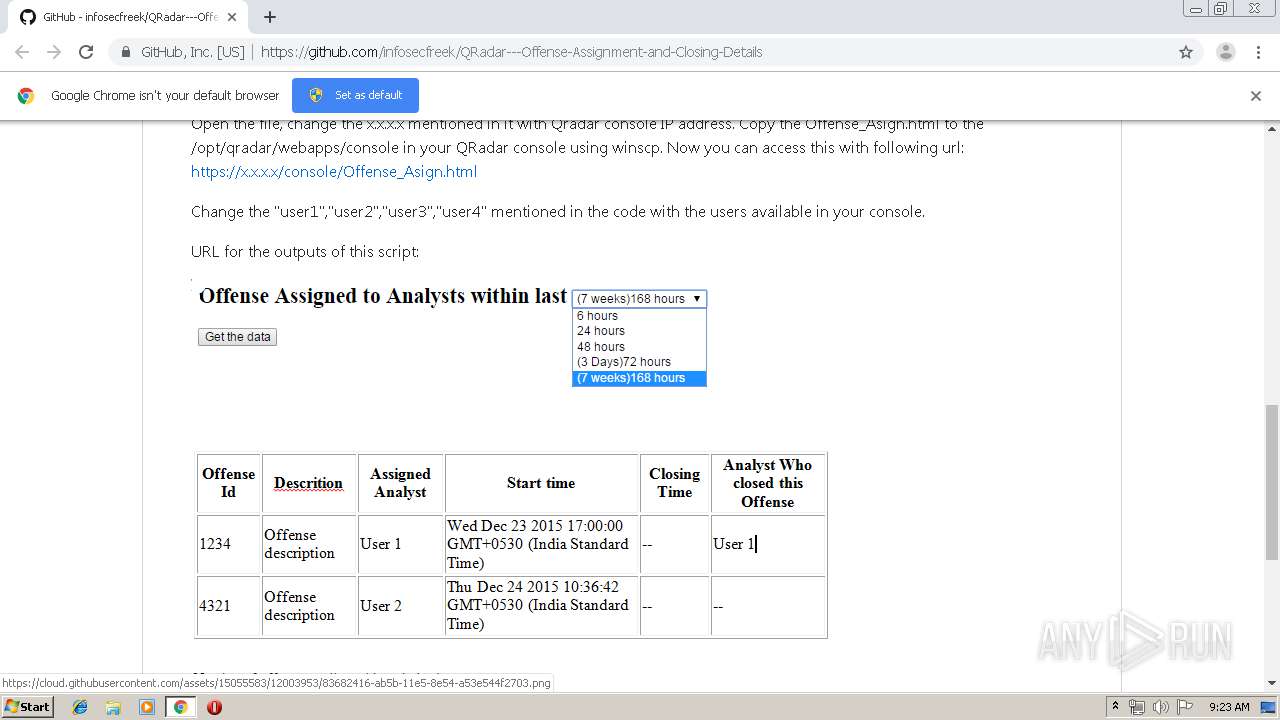Click '(3 Days)72 hours' in the picture

[x=624, y=362]
